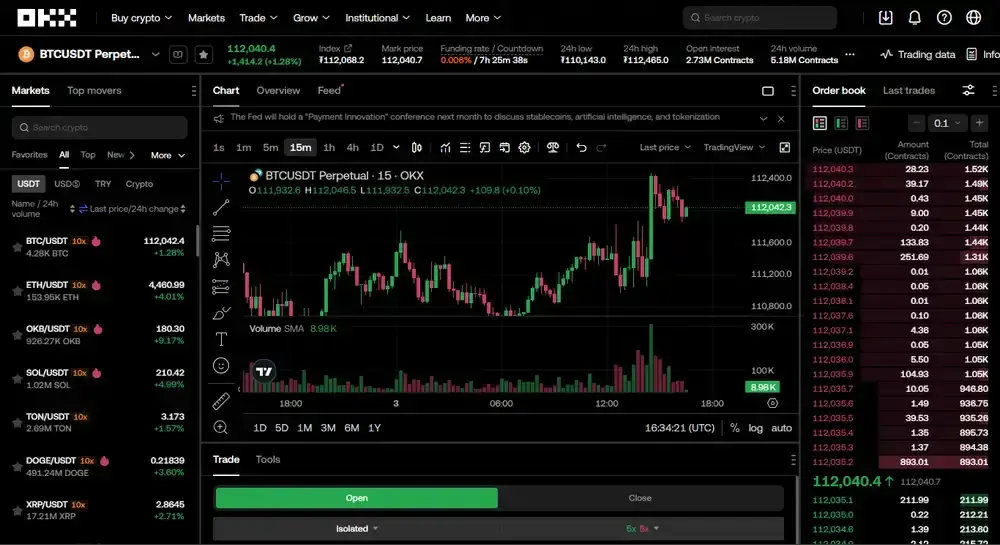This screenshot has height=545, width=1000.
Task: Open the download app icon in header
Action: [x=885, y=18]
